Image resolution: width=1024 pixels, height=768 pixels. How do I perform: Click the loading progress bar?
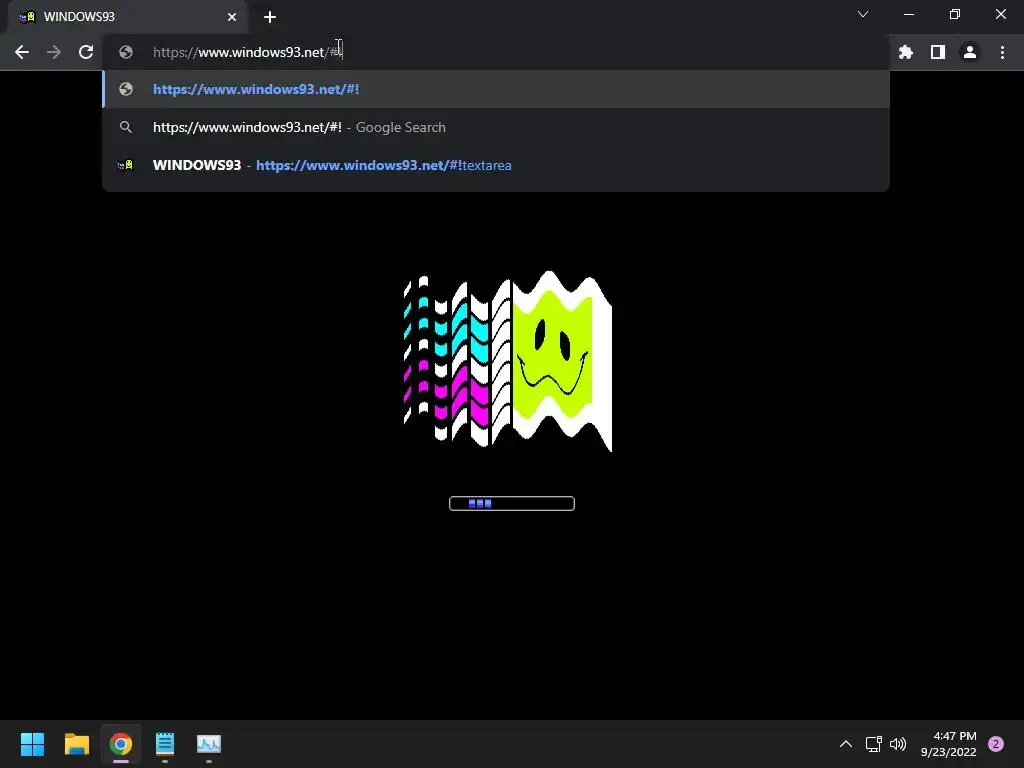click(x=512, y=504)
